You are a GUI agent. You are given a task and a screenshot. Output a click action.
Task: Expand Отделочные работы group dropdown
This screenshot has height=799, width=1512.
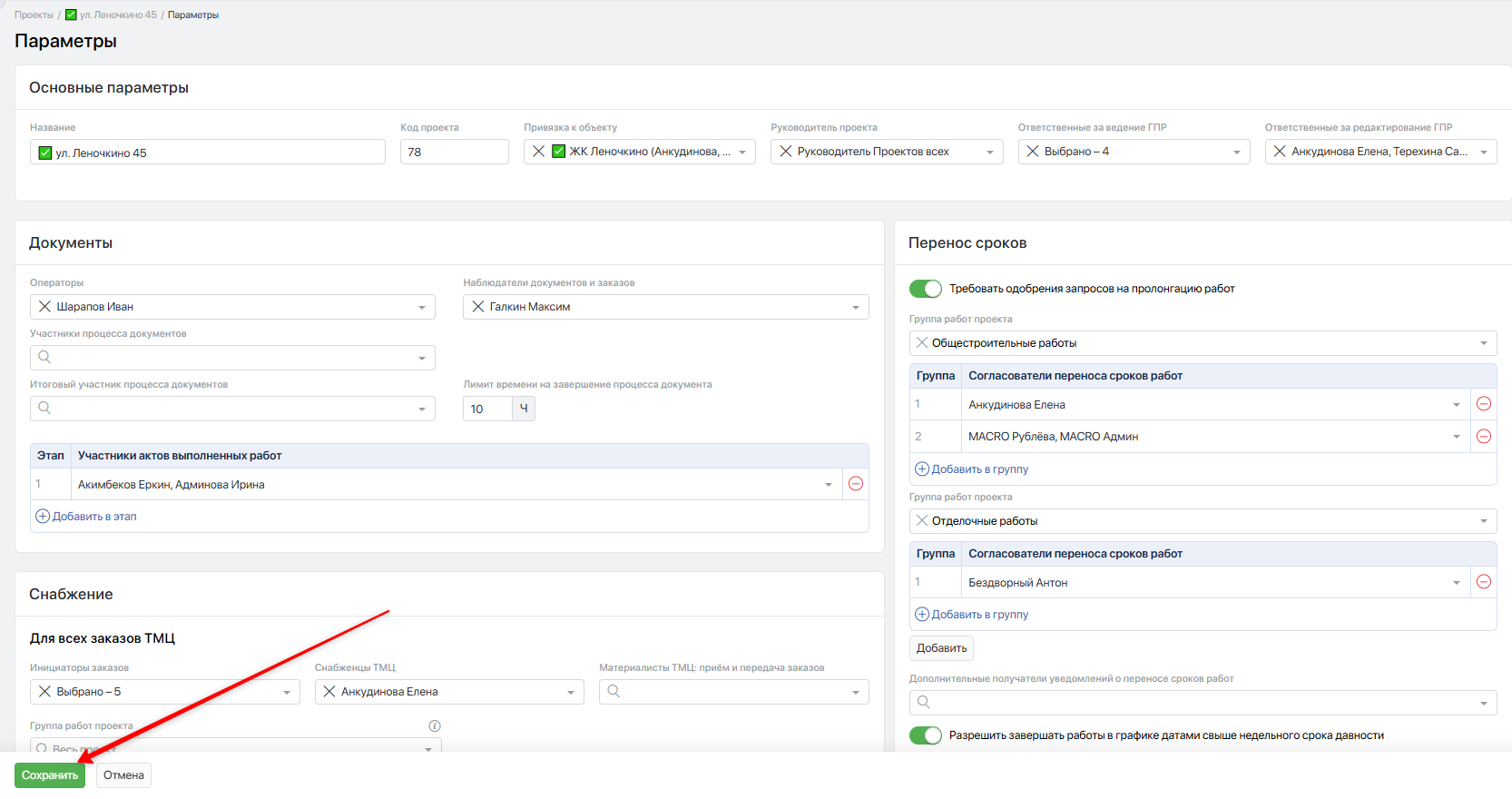point(1483,521)
